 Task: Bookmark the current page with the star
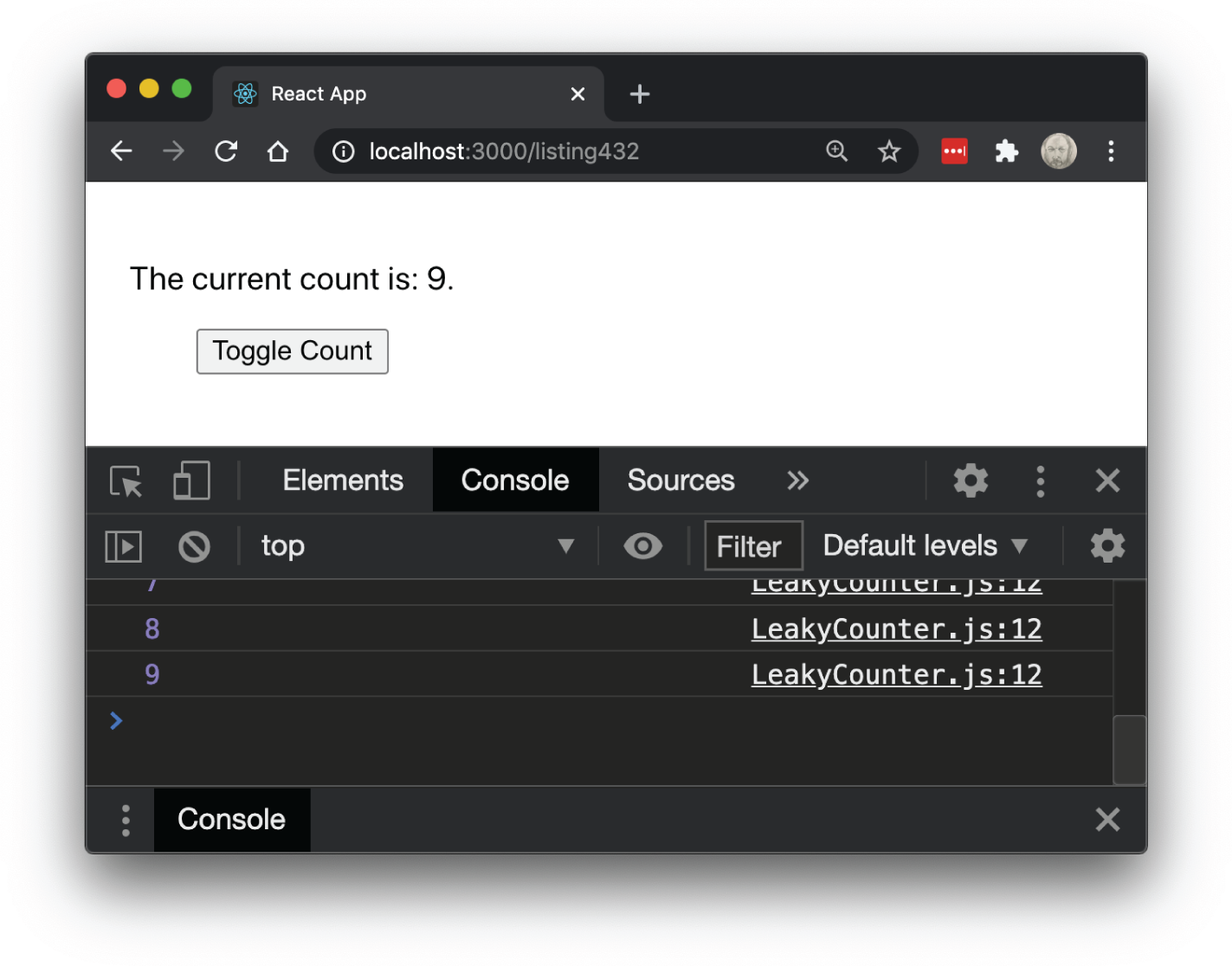point(889,151)
